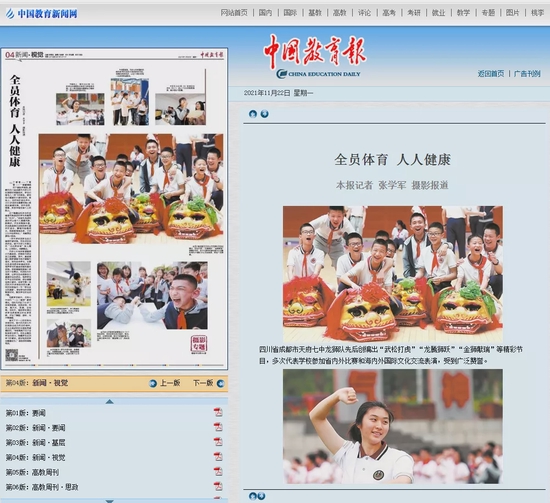Select edition 第01版：要闻
Image resolution: width=550 pixels, height=503 pixels.
pos(25,413)
